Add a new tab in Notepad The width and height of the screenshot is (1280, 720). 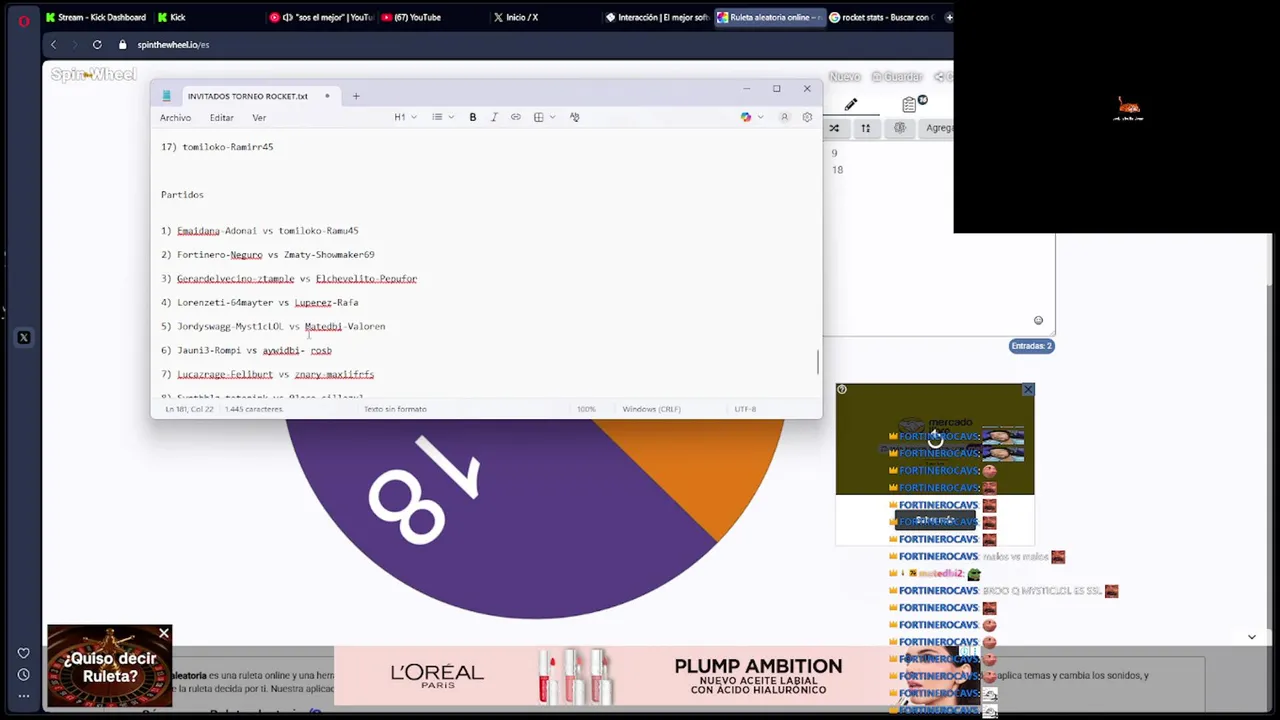click(356, 96)
